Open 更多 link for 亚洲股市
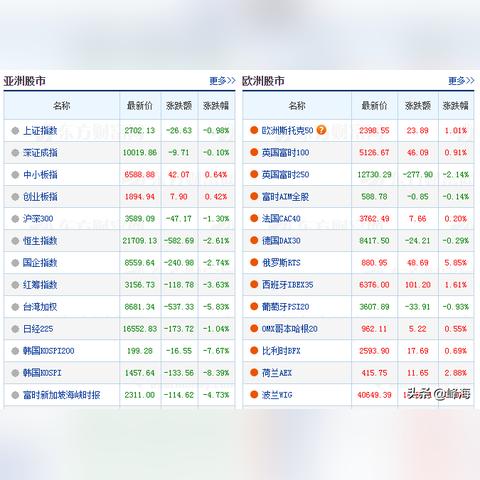 222,81
